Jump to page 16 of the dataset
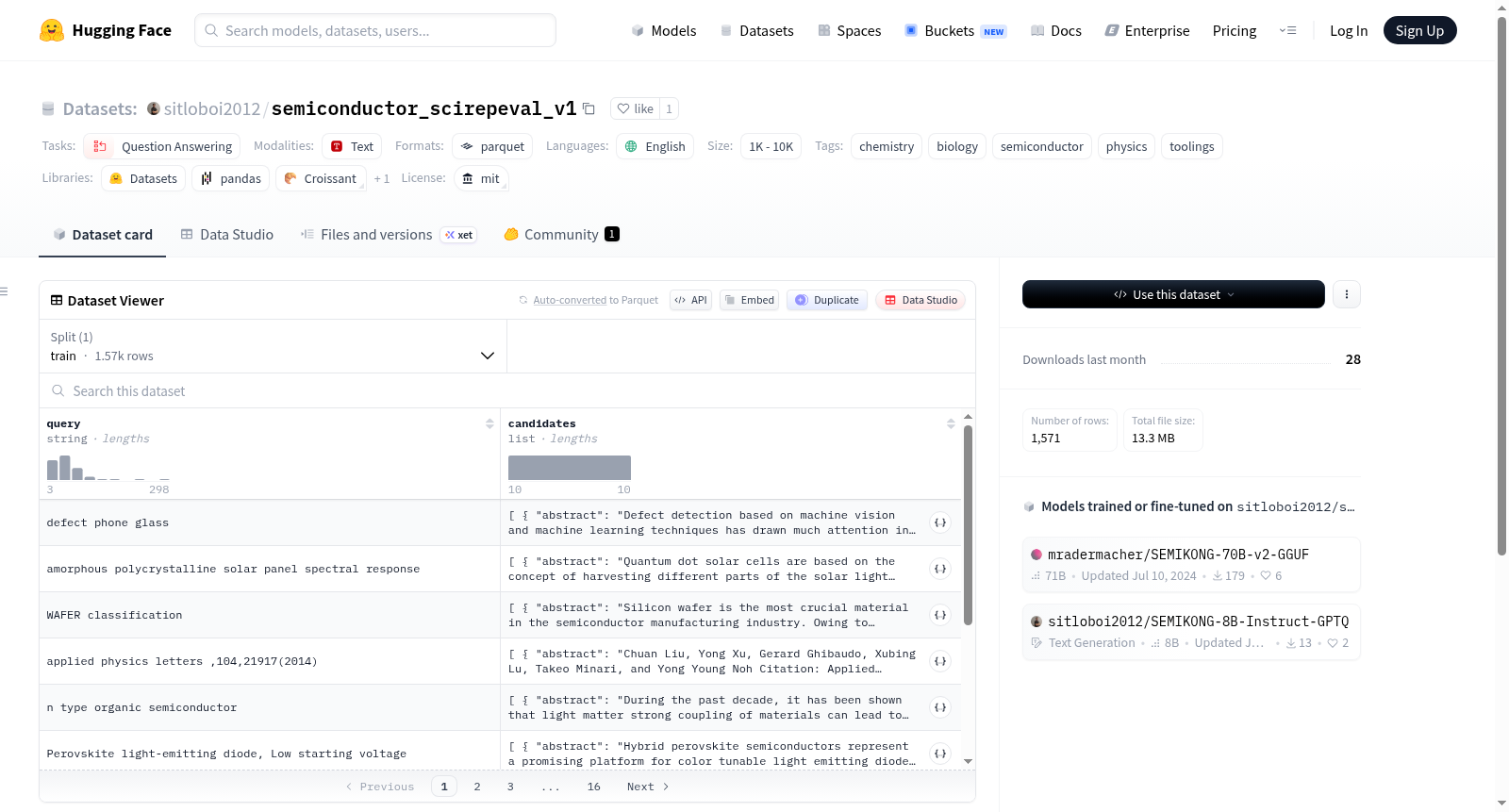Viewport: 1509px width, 812px height. pyautogui.click(x=593, y=787)
